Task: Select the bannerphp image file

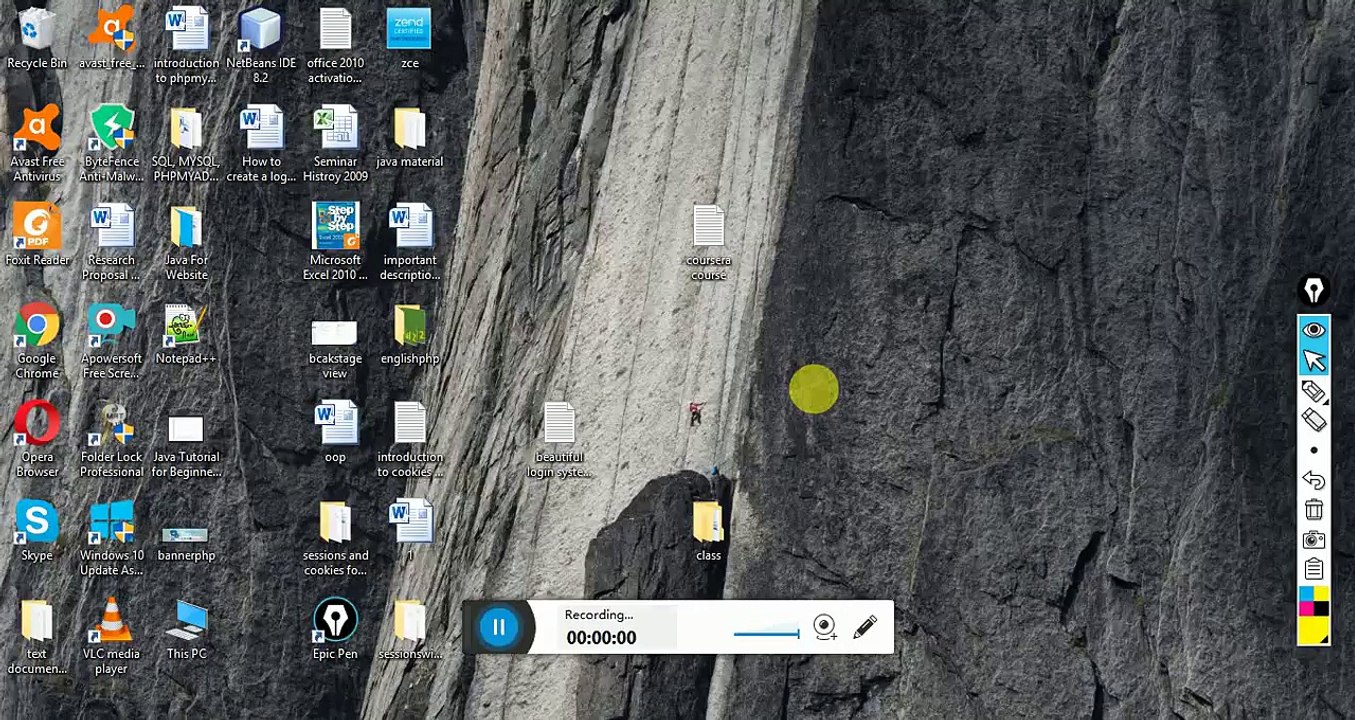Action: coord(186,545)
